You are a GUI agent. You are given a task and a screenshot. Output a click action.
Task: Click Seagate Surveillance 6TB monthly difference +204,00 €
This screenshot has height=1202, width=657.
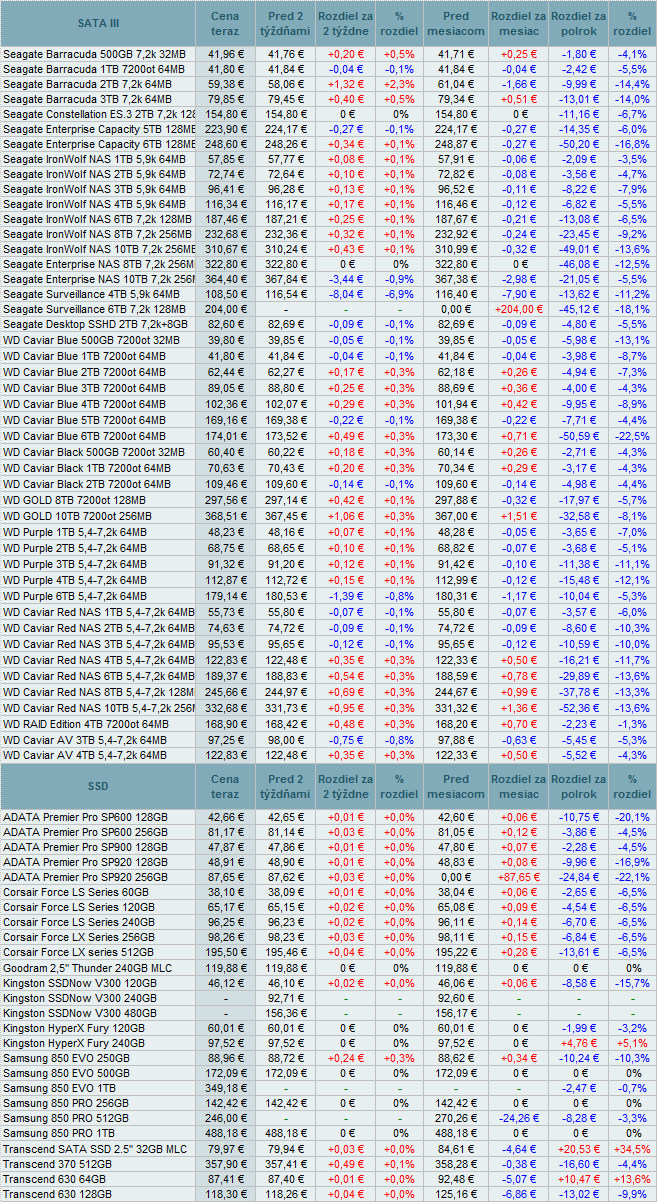coord(518,309)
